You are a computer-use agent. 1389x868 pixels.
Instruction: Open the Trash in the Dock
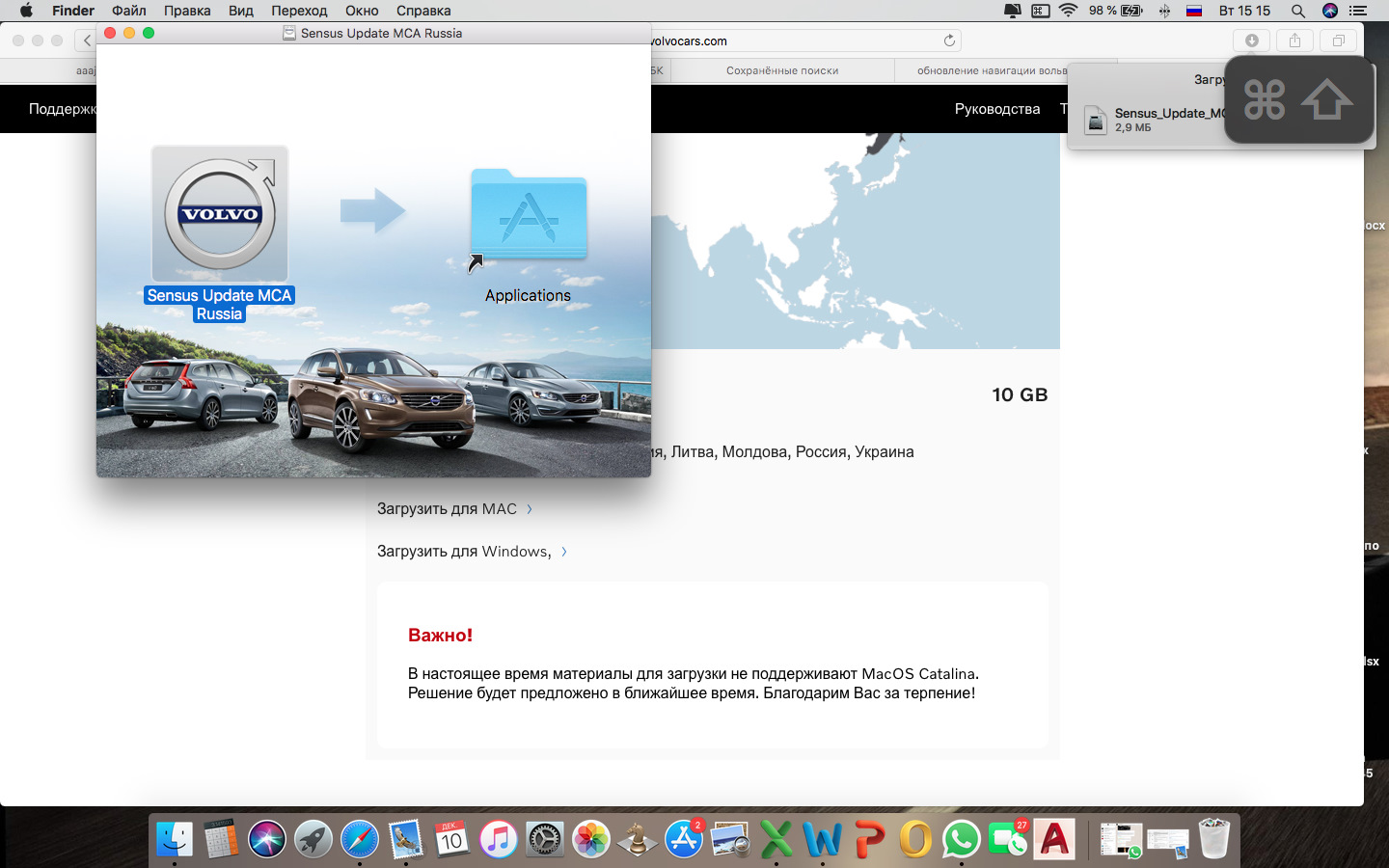point(1214,840)
